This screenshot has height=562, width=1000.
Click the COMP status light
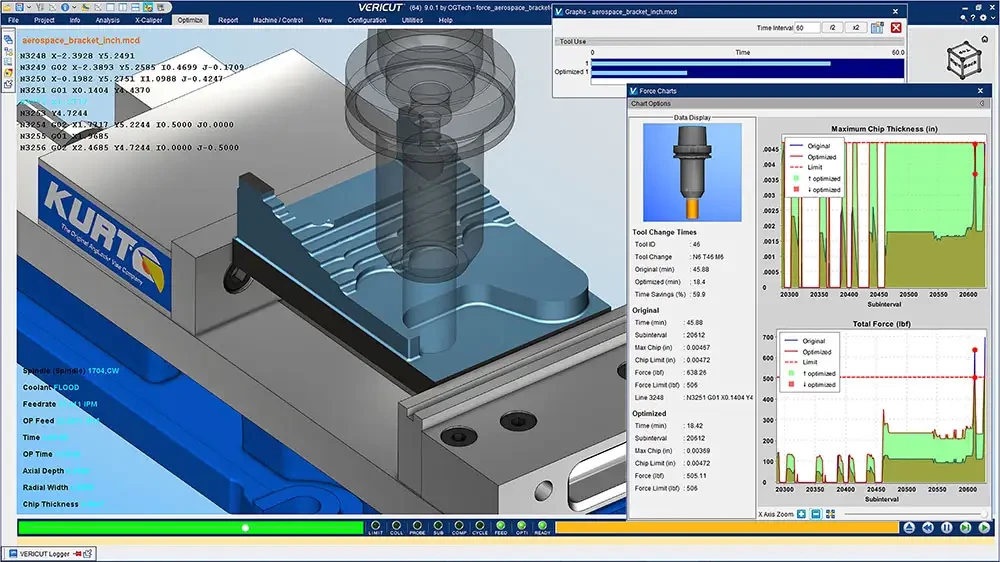click(x=459, y=528)
